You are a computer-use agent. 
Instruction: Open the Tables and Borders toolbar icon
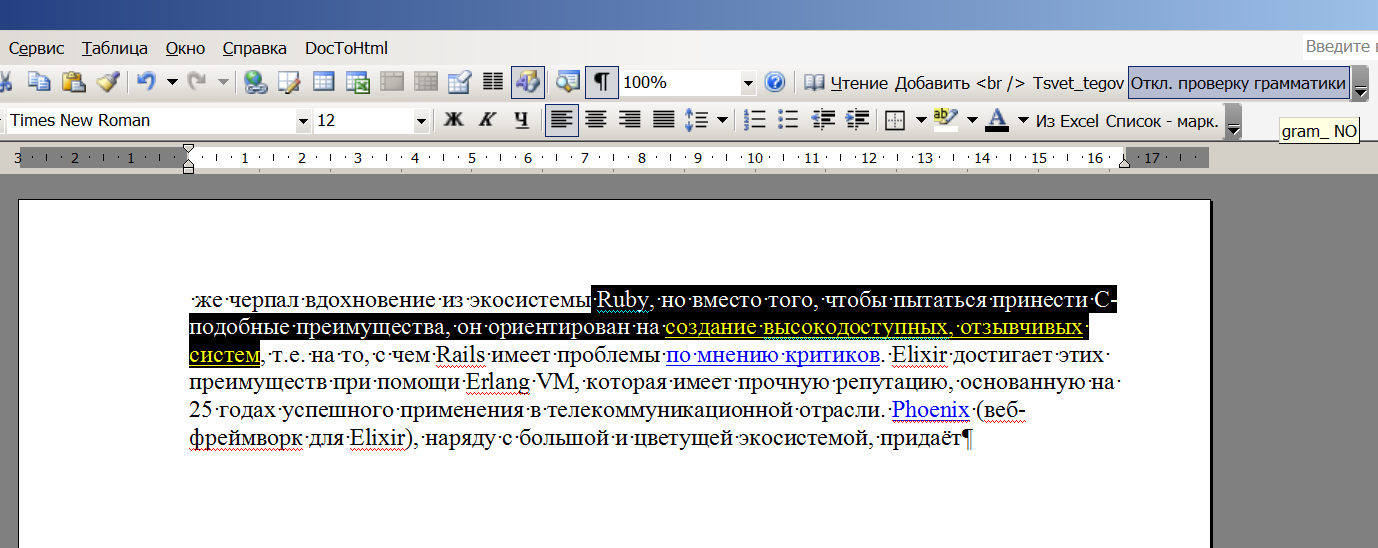click(x=289, y=82)
